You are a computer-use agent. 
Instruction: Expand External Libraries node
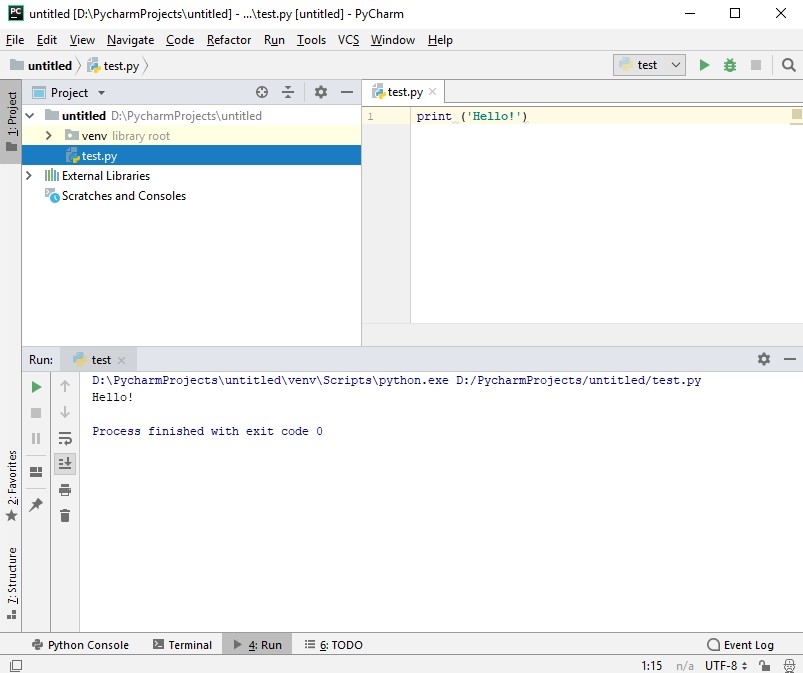29,176
